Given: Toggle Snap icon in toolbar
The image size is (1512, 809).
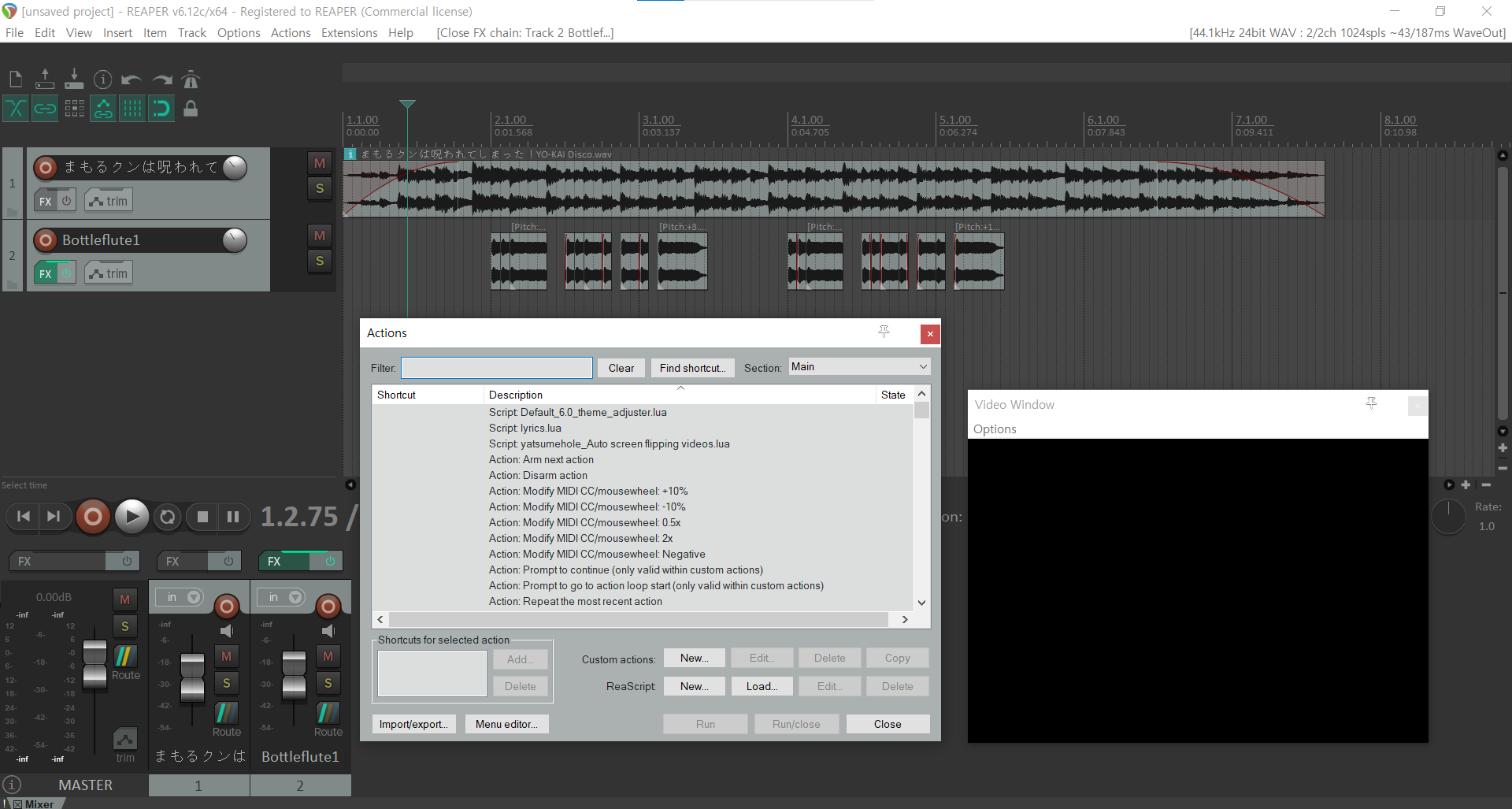Looking at the screenshot, I should point(161,108).
